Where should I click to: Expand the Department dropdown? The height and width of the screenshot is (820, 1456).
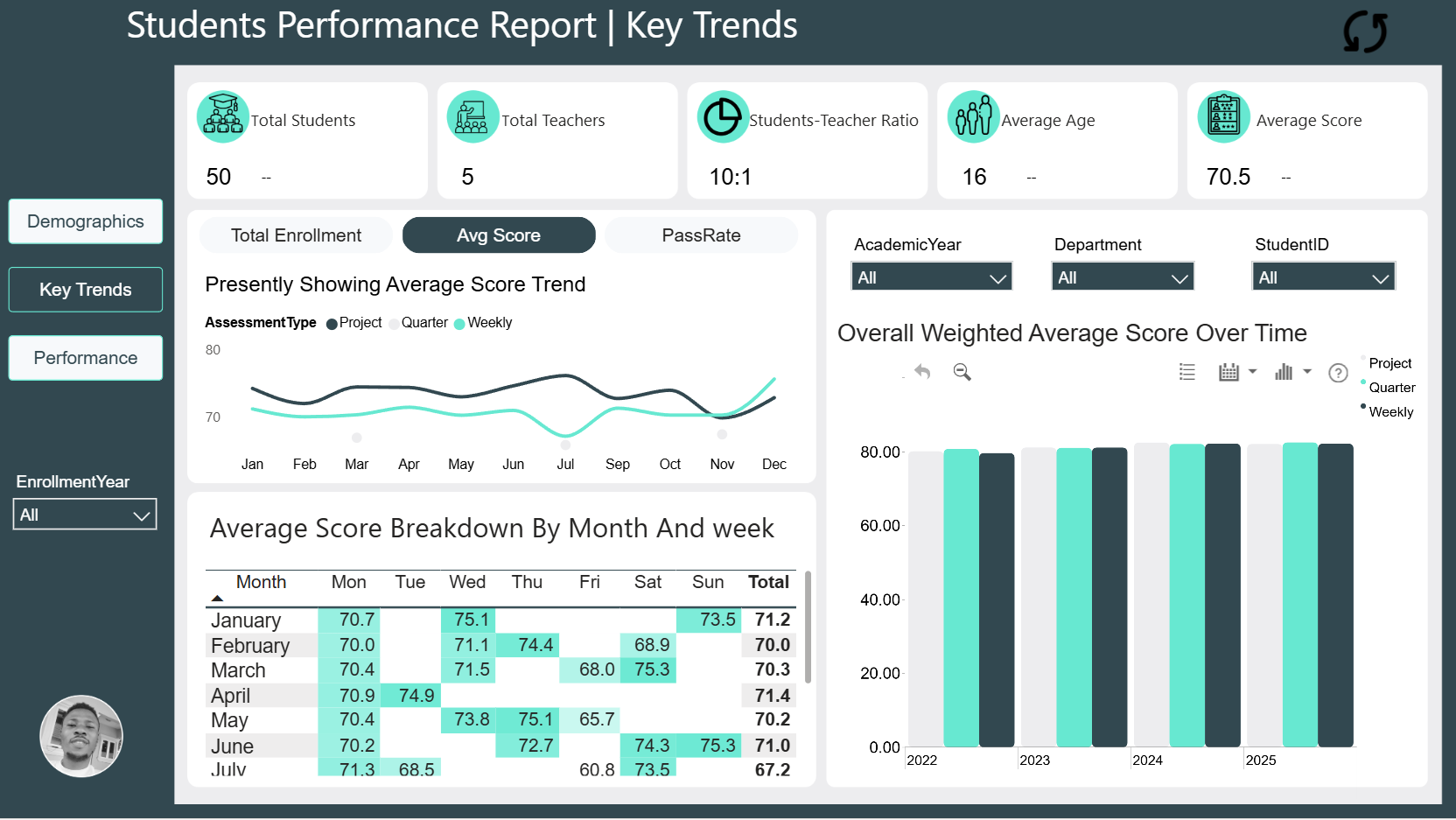coord(1123,277)
